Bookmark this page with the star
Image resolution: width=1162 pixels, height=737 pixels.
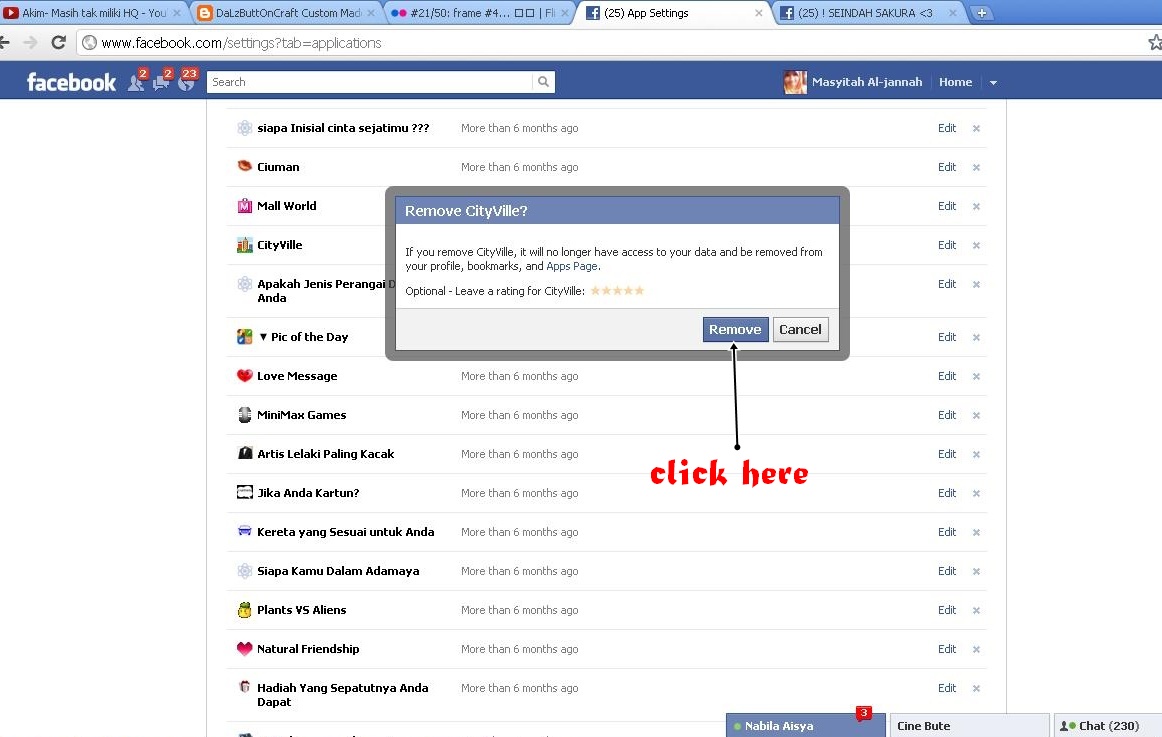click(x=1154, y=43)
